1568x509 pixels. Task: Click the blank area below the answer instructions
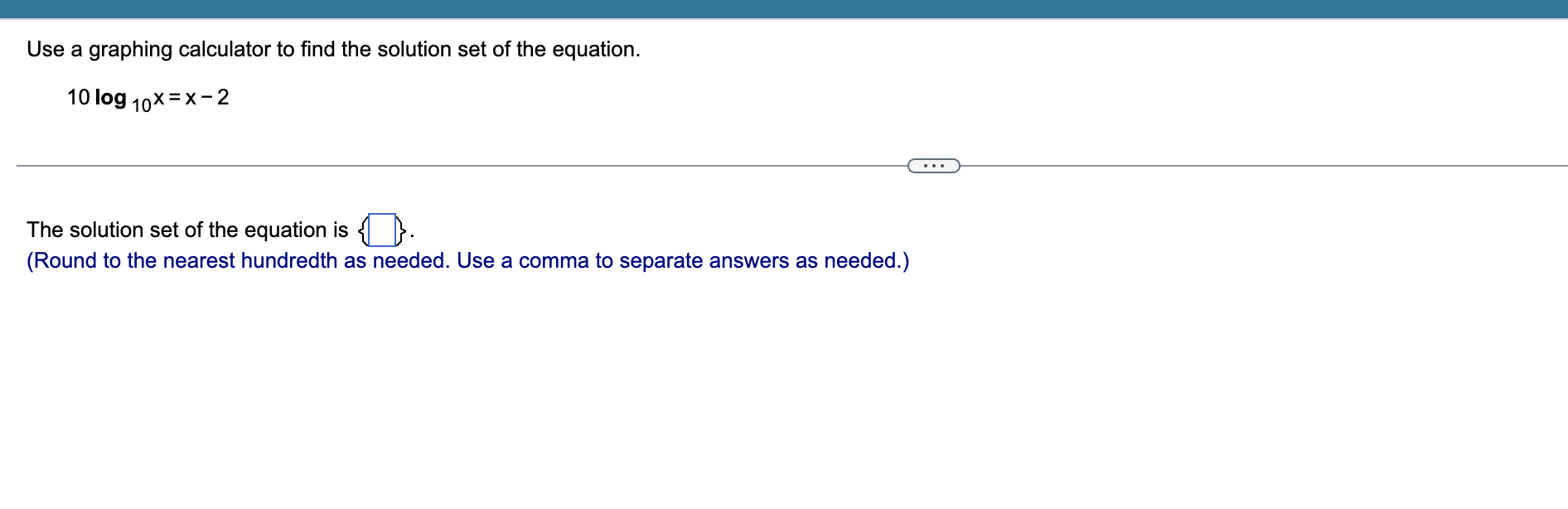pyautogui.click(x=497, y=373)
